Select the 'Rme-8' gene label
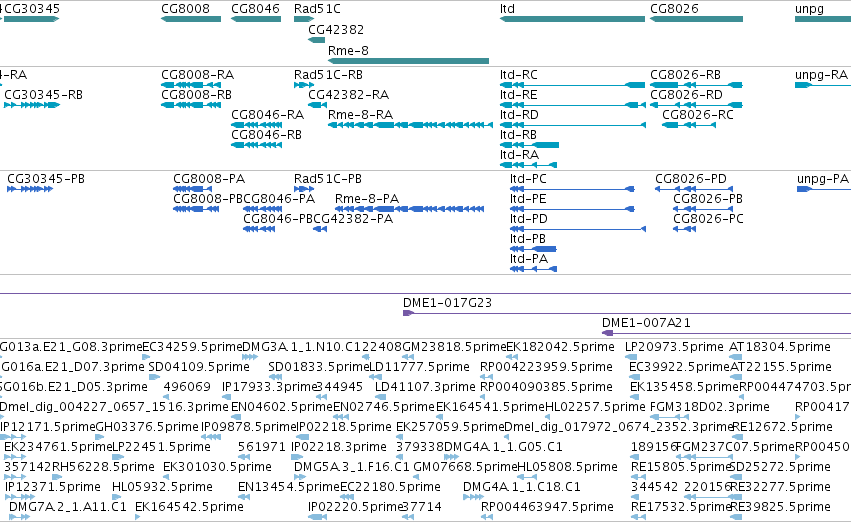The width and height of the screenshot is (851, 522). tap(348, 50)
